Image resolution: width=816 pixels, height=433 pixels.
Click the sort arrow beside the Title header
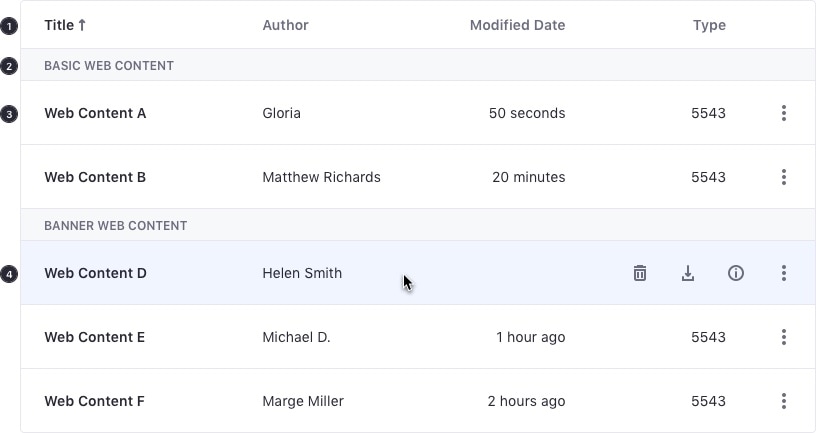(x=82, y=25)
